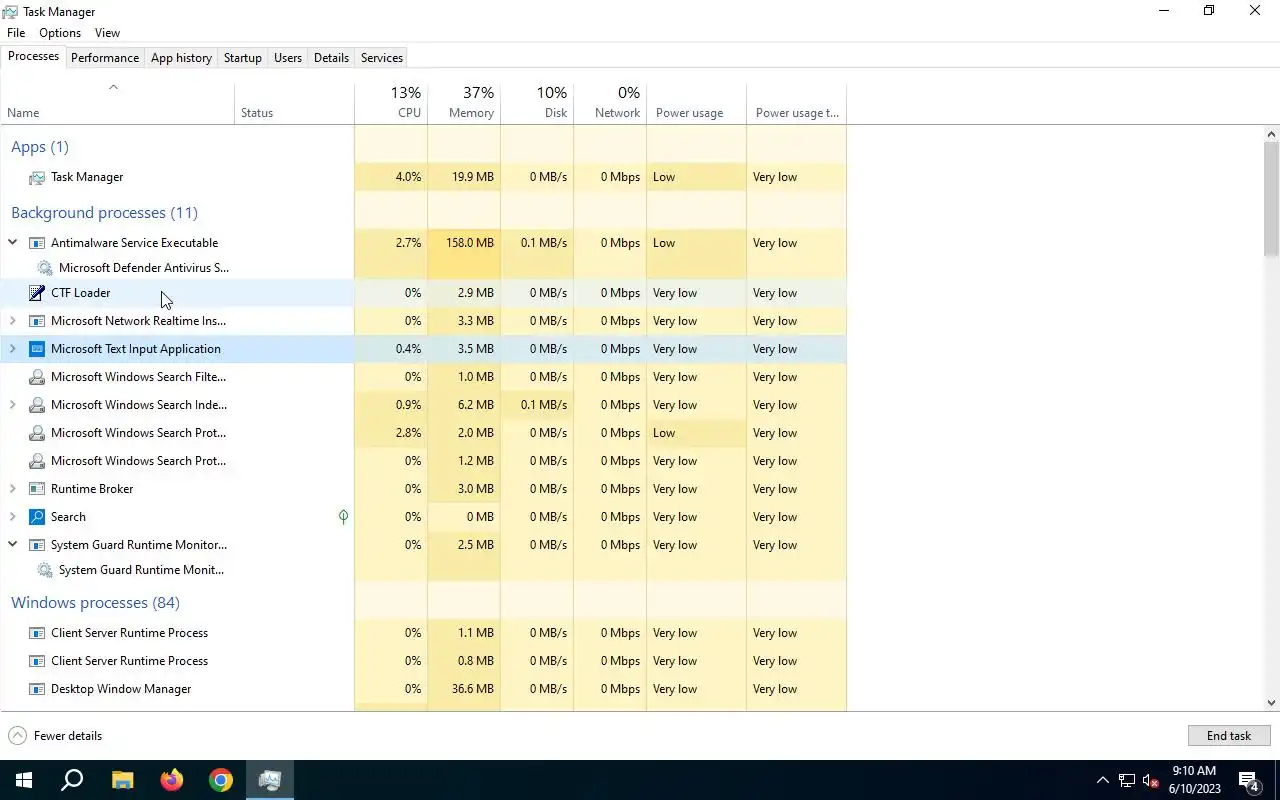
Task: Click the green leaf suspended status icon
Action: point(343,517)
